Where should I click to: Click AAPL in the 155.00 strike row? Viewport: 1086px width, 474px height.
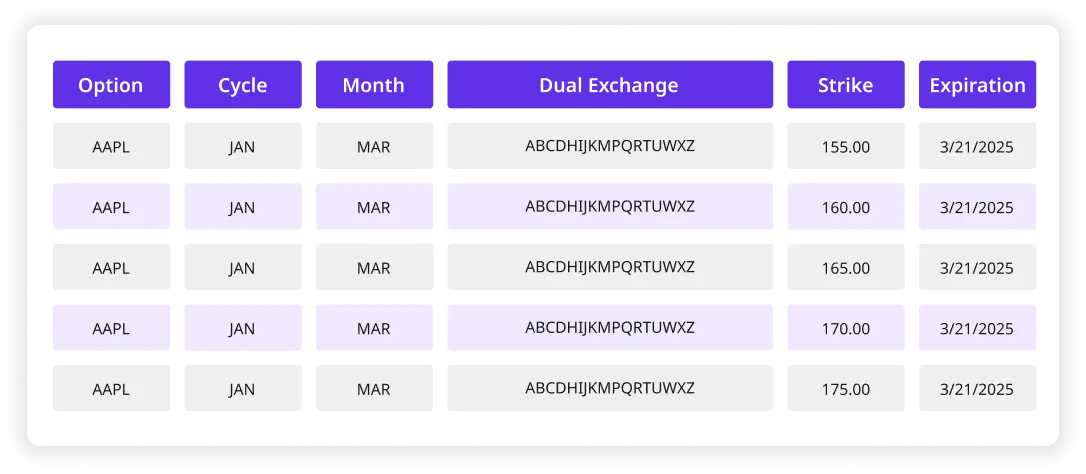point(112,146)
